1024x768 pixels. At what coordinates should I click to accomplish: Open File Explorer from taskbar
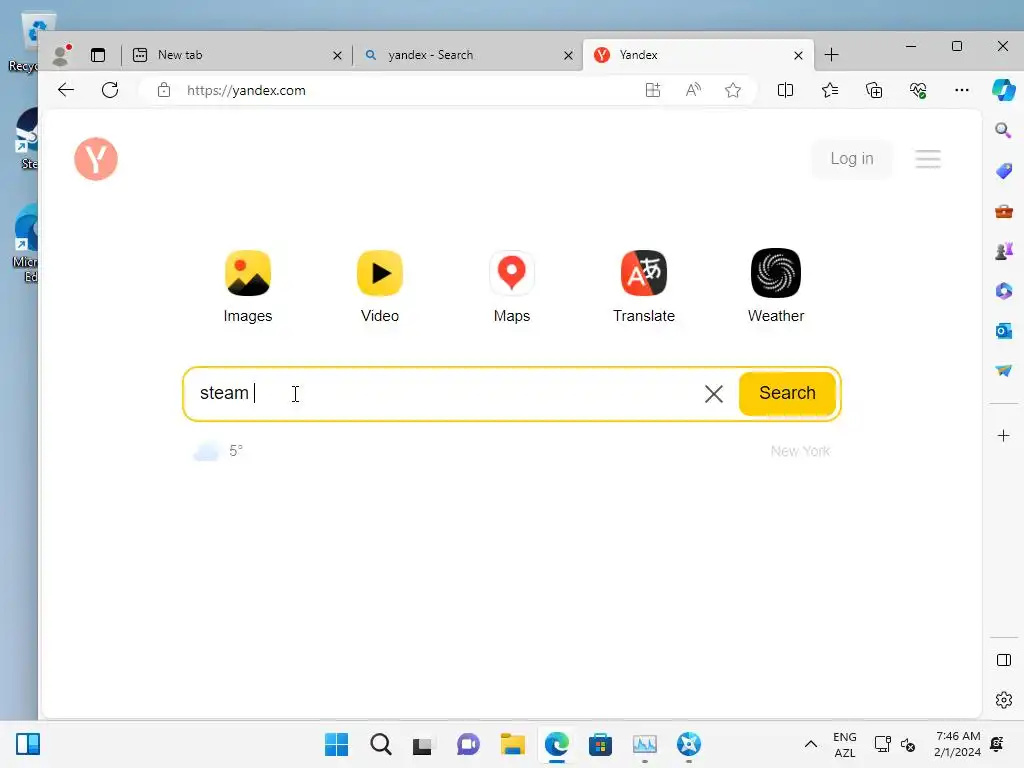[513, 744]
